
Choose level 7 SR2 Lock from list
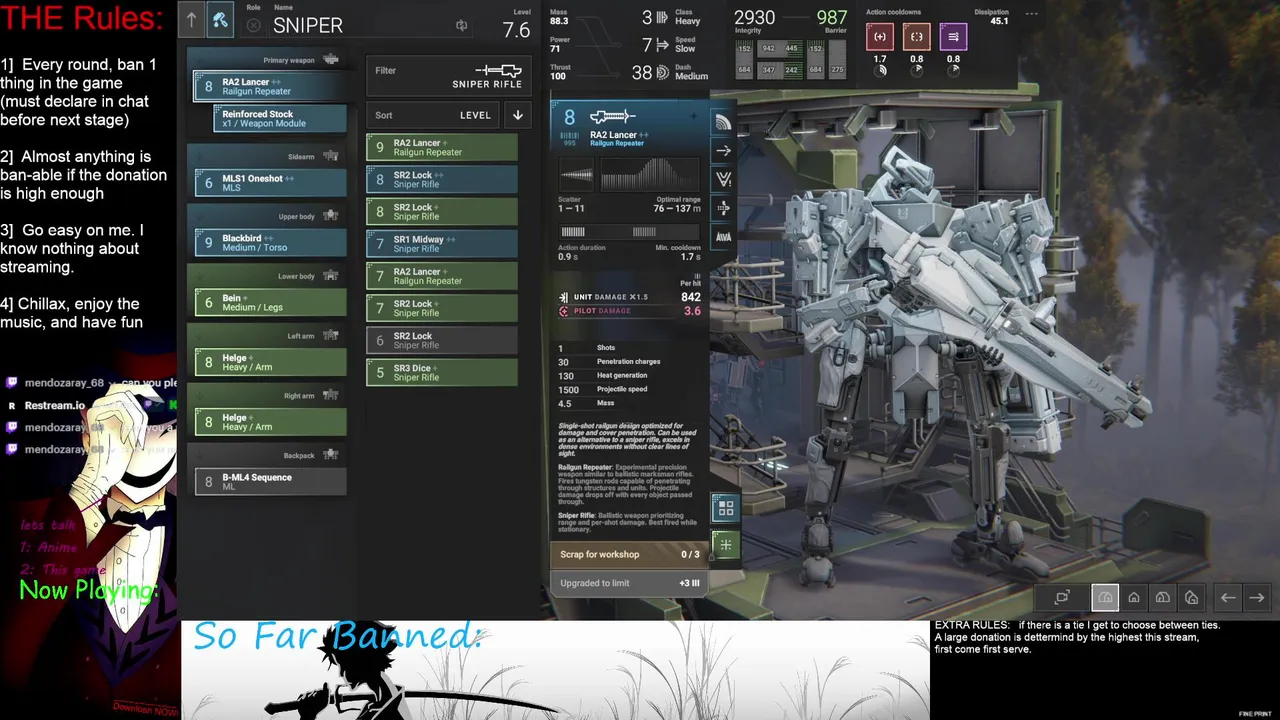tap(442, 308)
